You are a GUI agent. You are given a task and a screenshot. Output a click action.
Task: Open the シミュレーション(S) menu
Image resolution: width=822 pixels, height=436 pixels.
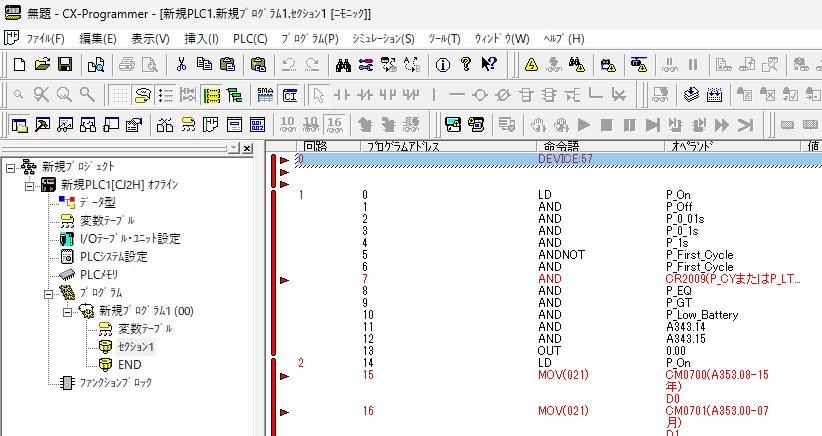point(383,38)
